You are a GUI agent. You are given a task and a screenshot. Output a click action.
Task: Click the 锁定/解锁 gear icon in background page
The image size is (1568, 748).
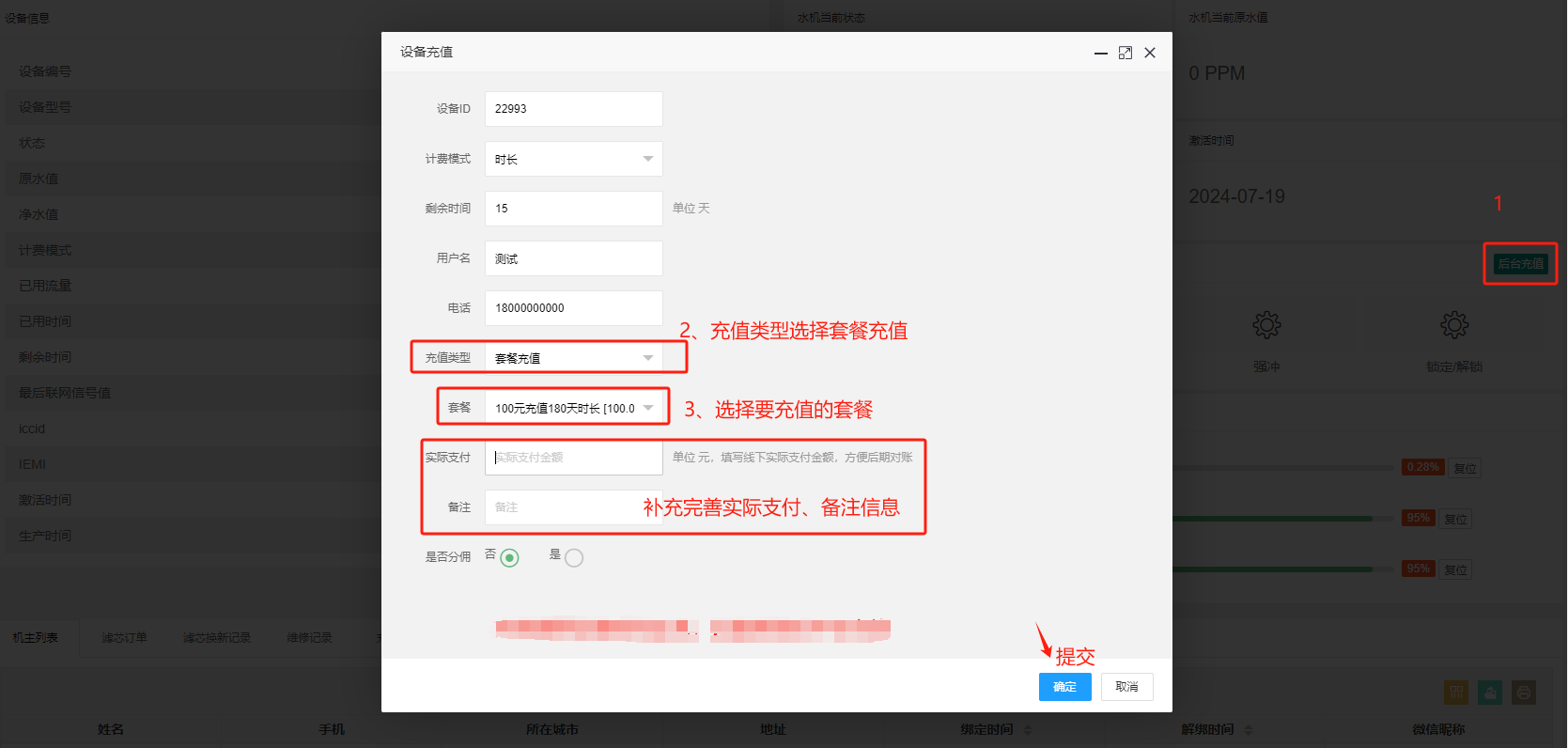[x=1454, y=325]
